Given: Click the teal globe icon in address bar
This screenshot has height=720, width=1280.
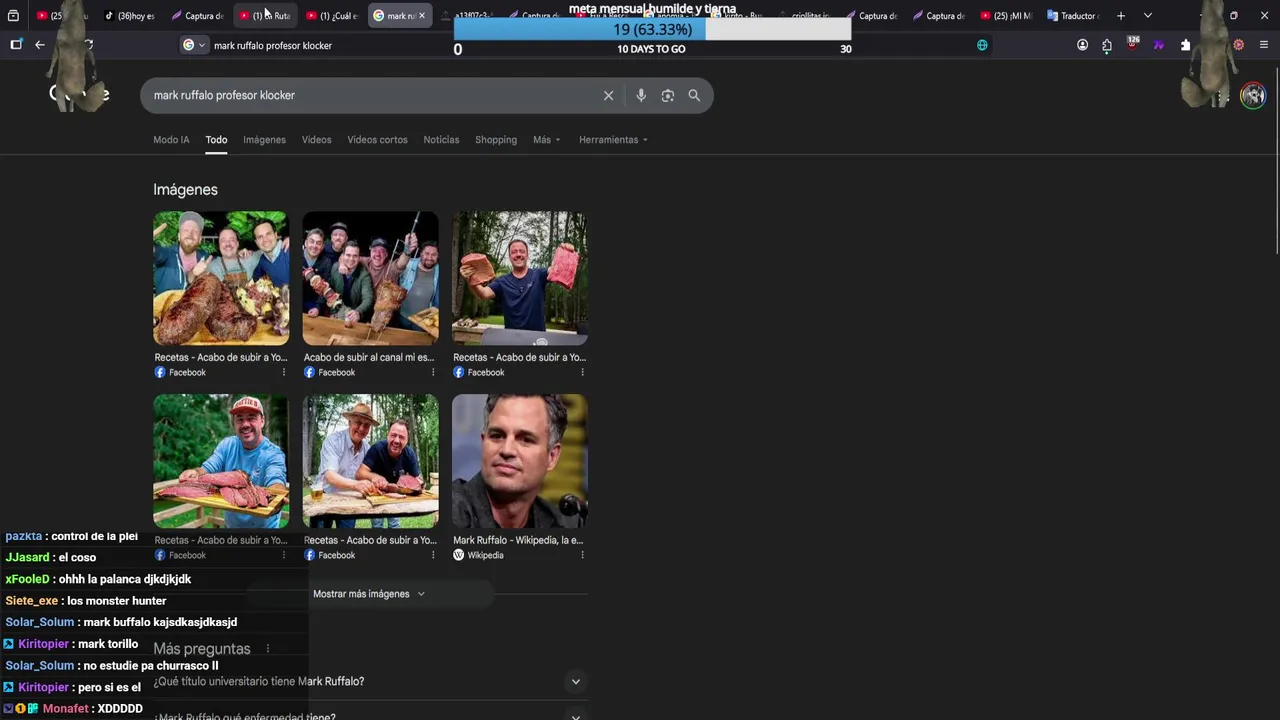Looking at the screenshot, I should (982, 45).
